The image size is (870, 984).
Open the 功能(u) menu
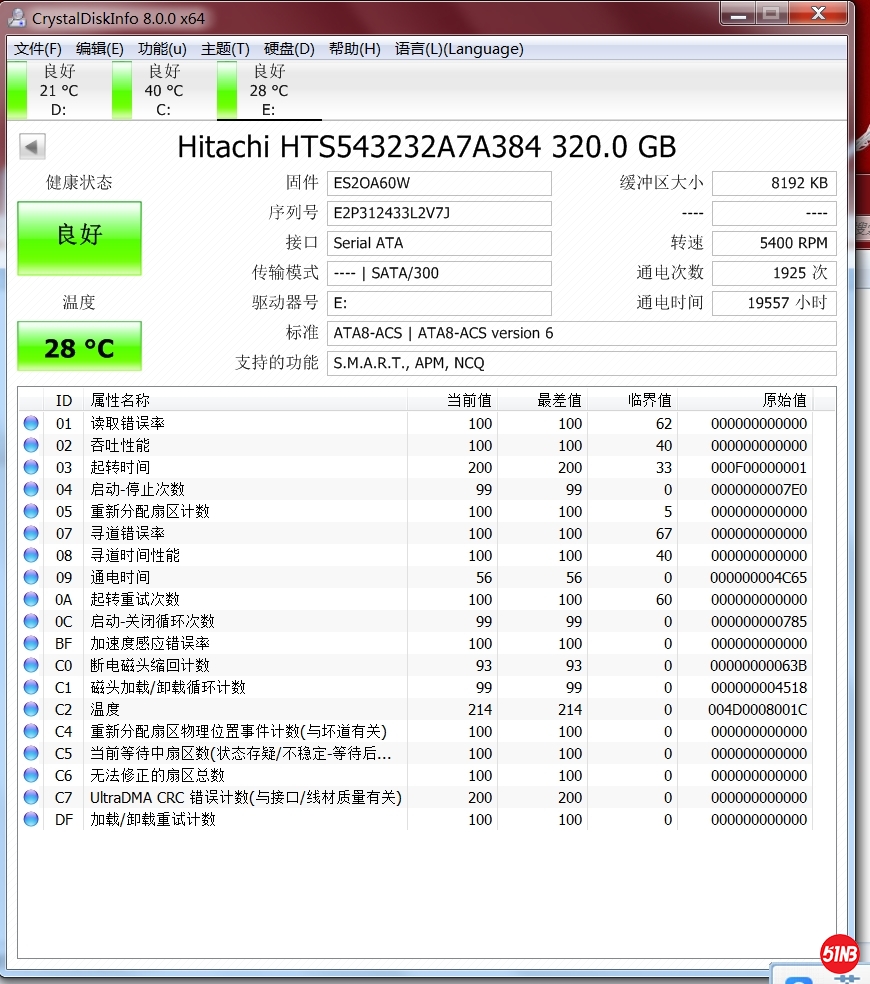[x=162, y=49]
